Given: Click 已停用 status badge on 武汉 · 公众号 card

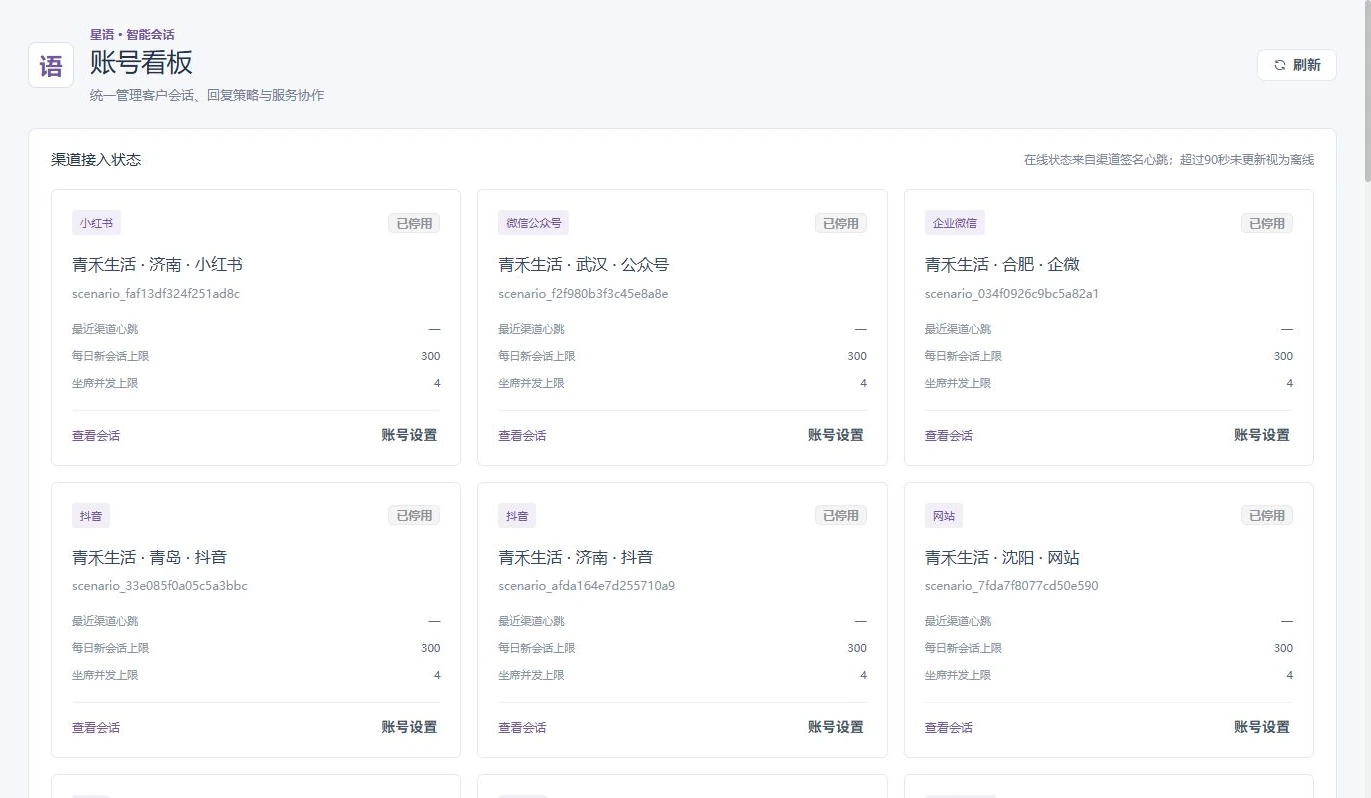Looking at the screenshot, I should [x=841, y=223].
